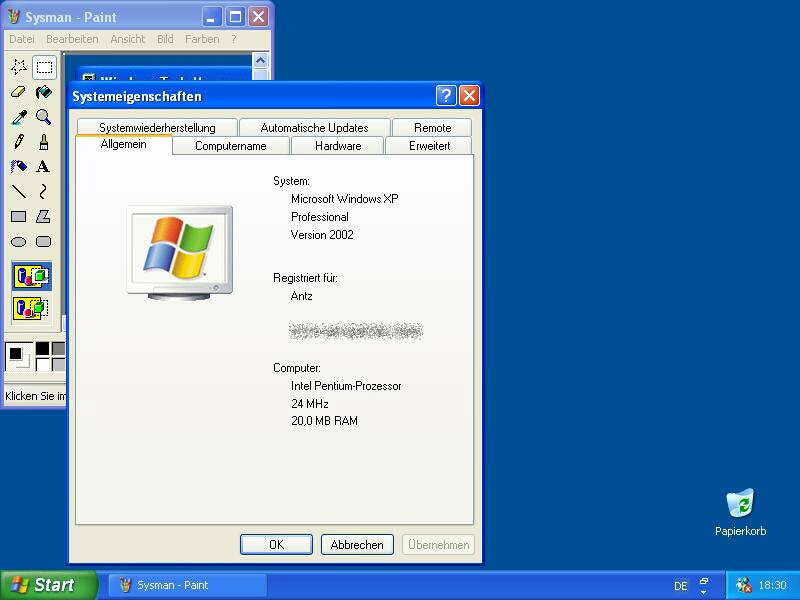Minimize the Sysman - Paint window
This screenshot has height=600, width=800.
[212, 17]
